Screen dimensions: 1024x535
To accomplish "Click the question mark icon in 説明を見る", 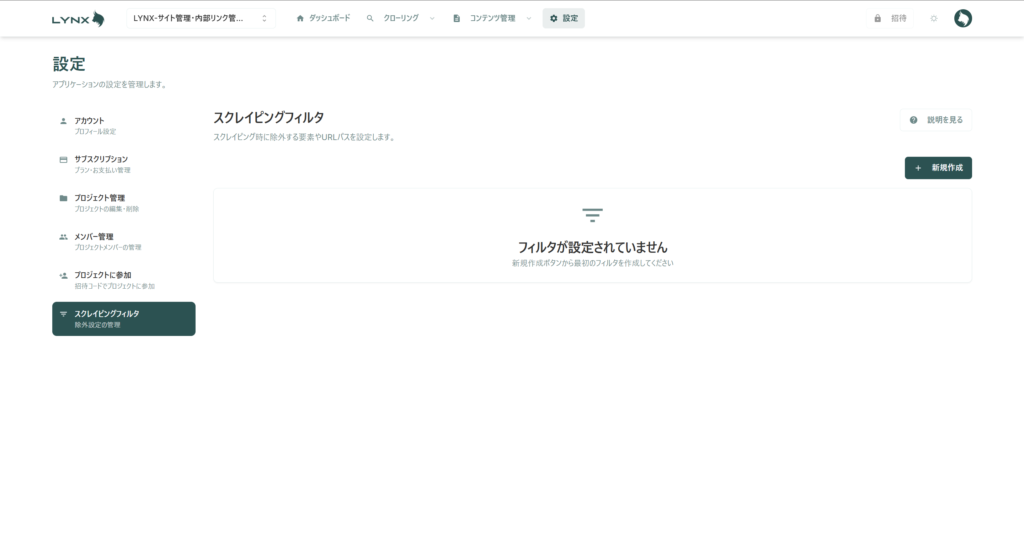I will click(x=914, y=120).
